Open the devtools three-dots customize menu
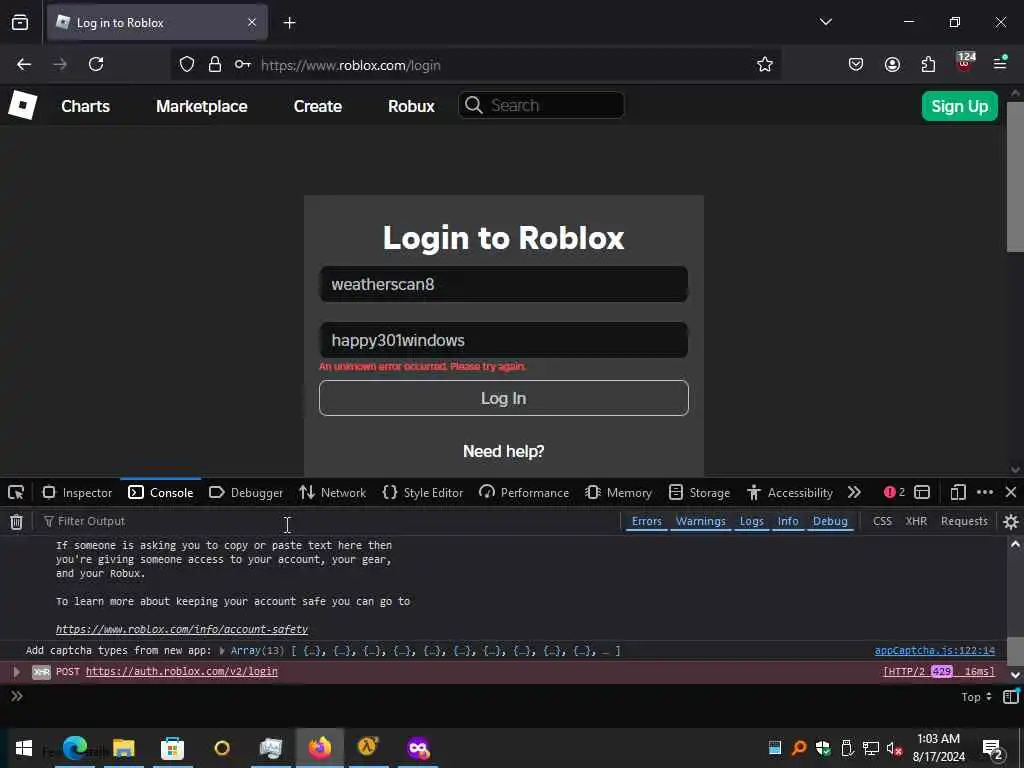The image size is (1024, 768). [985, 492]
